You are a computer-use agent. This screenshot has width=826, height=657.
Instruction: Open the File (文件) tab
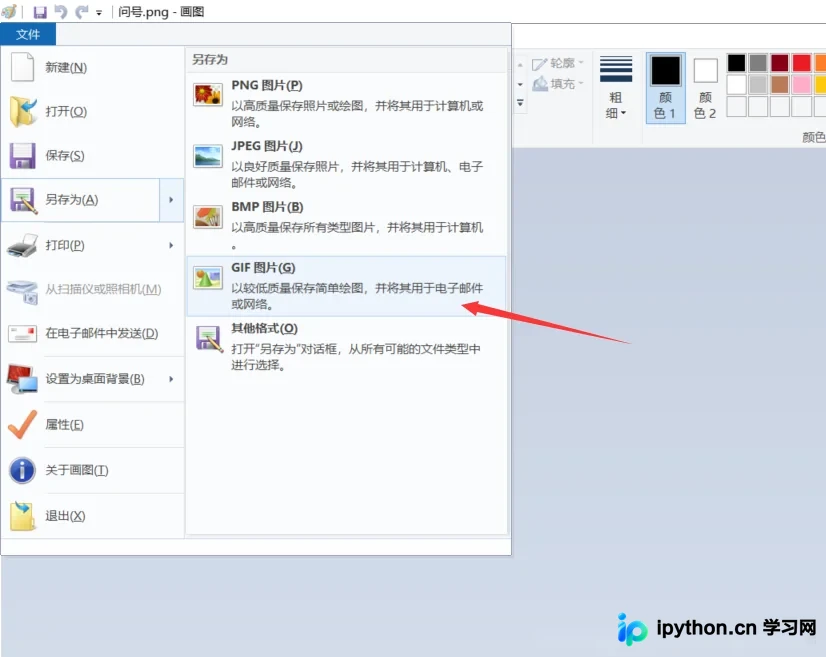(x=28, y=34)
